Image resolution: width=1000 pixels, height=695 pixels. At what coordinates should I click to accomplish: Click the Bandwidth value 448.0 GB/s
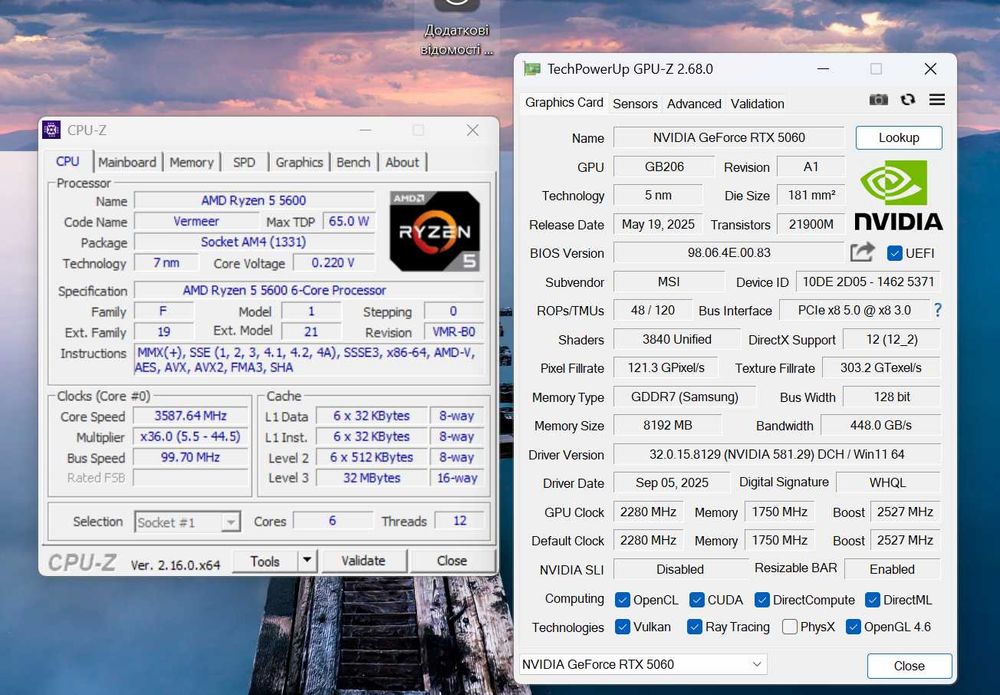pyautogui.click(x=880, y=425)
